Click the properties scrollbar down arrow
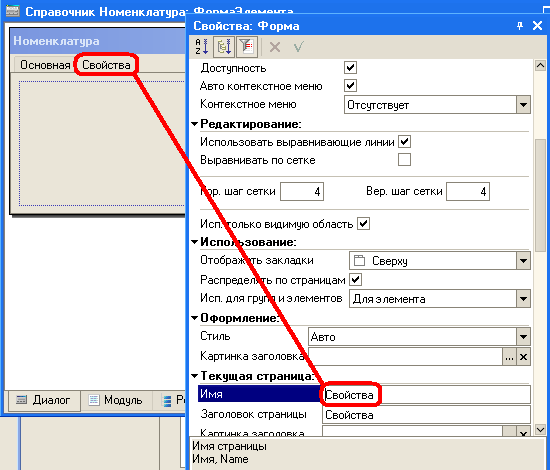The image size is (550, 470). (540, 430)
